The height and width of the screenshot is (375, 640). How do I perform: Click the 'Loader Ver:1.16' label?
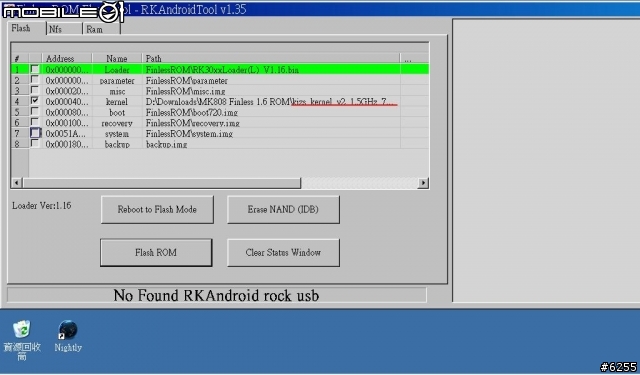point(42,205)
